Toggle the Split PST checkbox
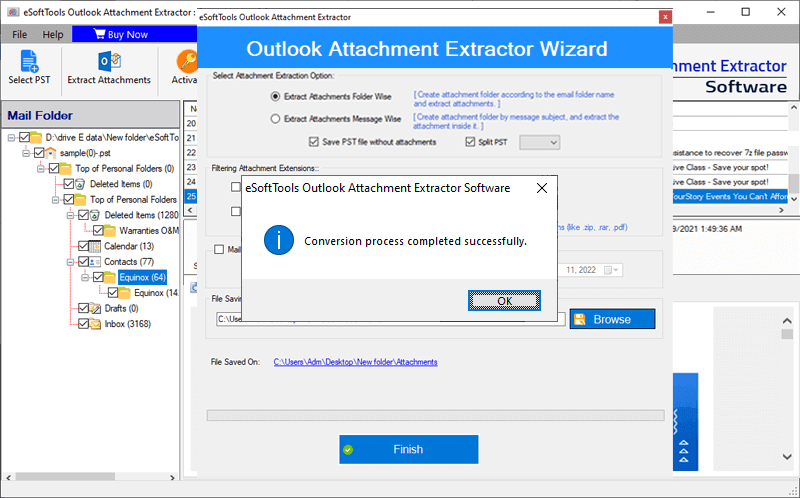This screenshot has width=800, height=498. pos(470,142)
